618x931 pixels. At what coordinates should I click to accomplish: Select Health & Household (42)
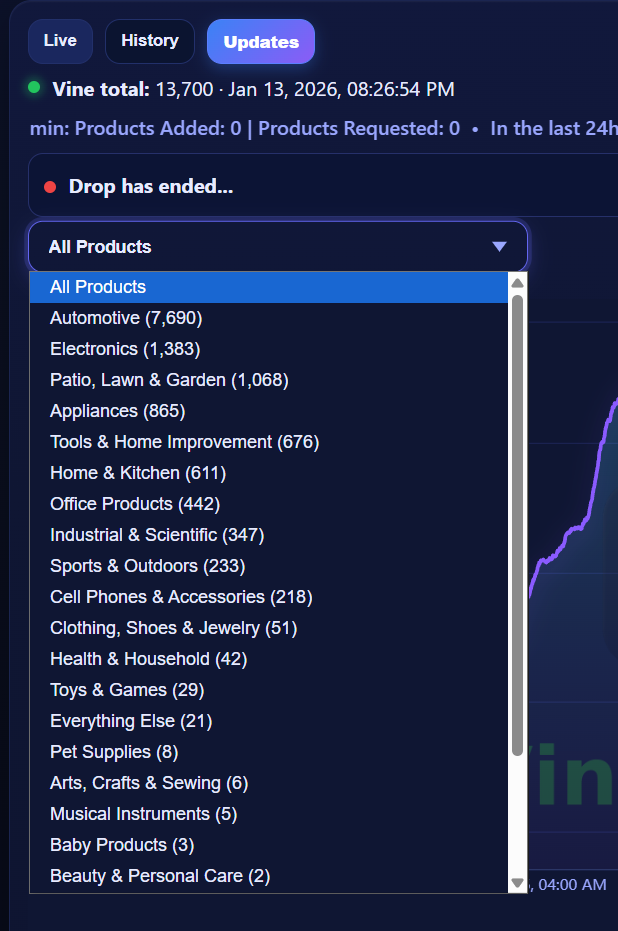point(269,658)
